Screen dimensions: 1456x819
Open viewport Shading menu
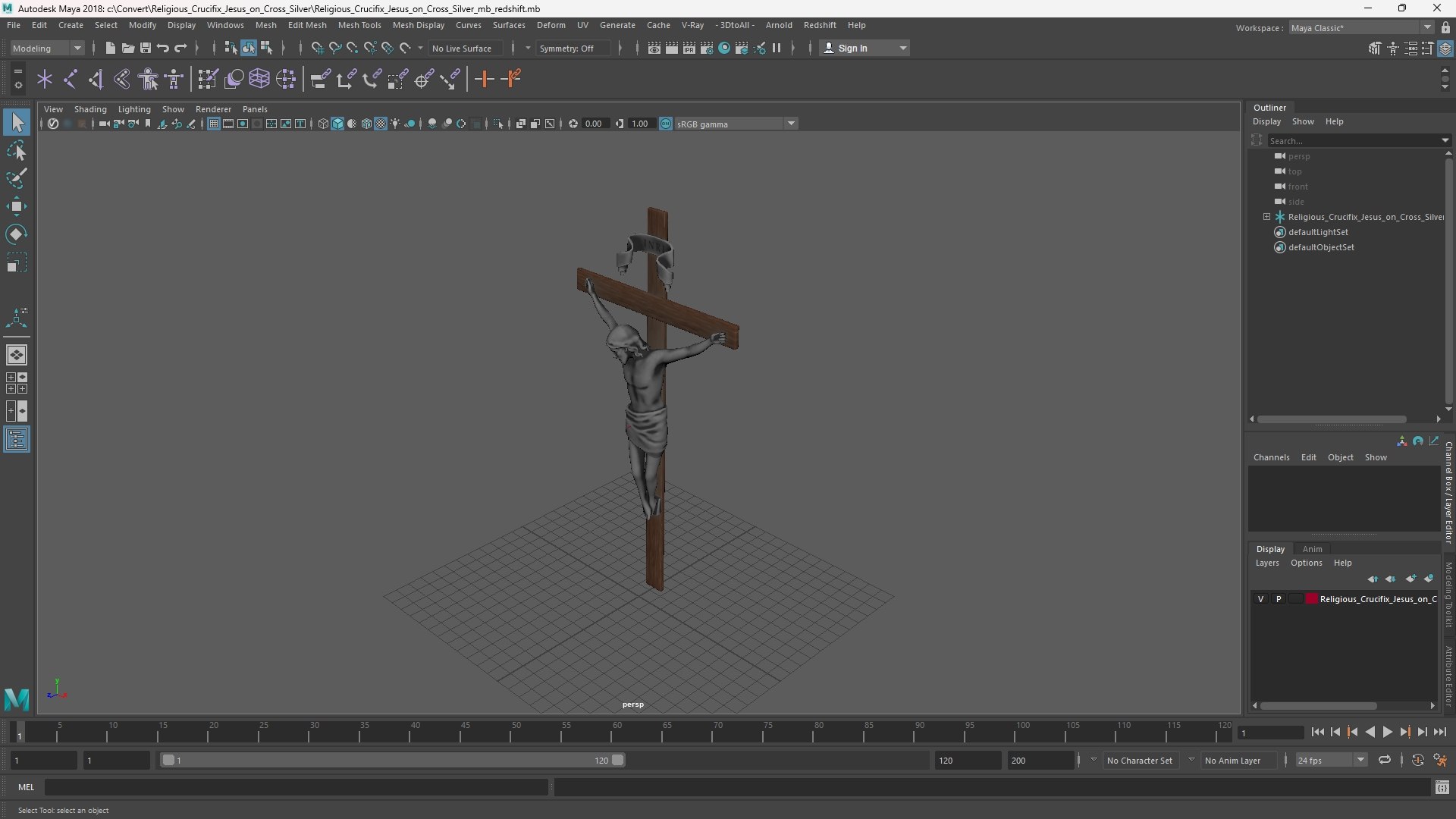point(90,109)
